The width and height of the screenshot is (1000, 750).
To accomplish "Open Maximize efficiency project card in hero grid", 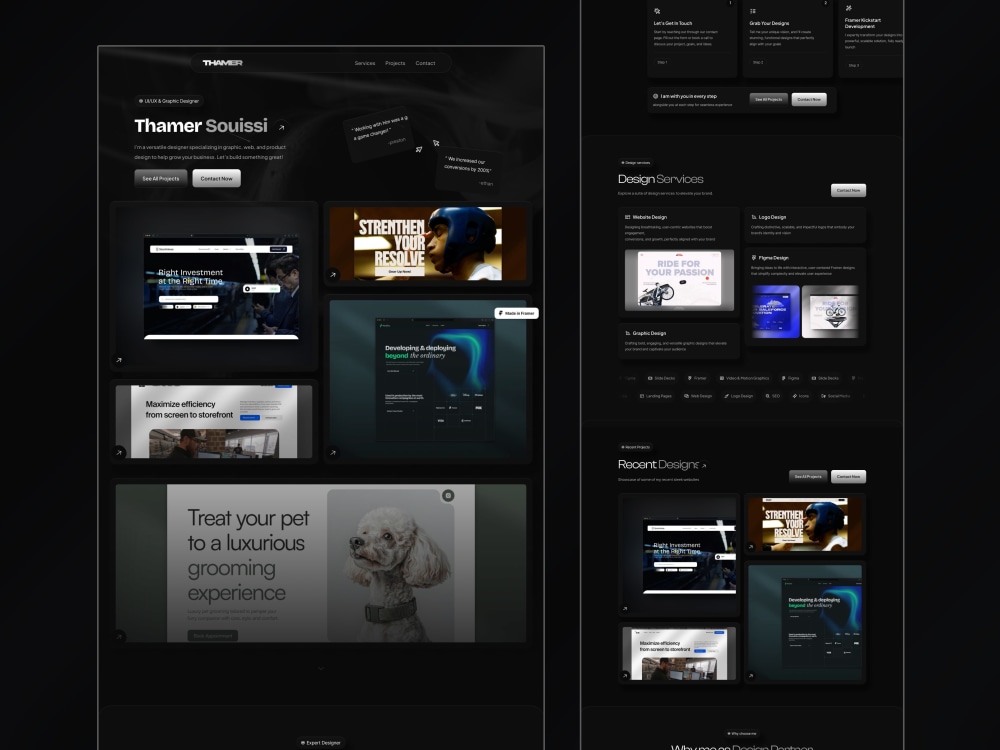I will (x=214, y=422).
